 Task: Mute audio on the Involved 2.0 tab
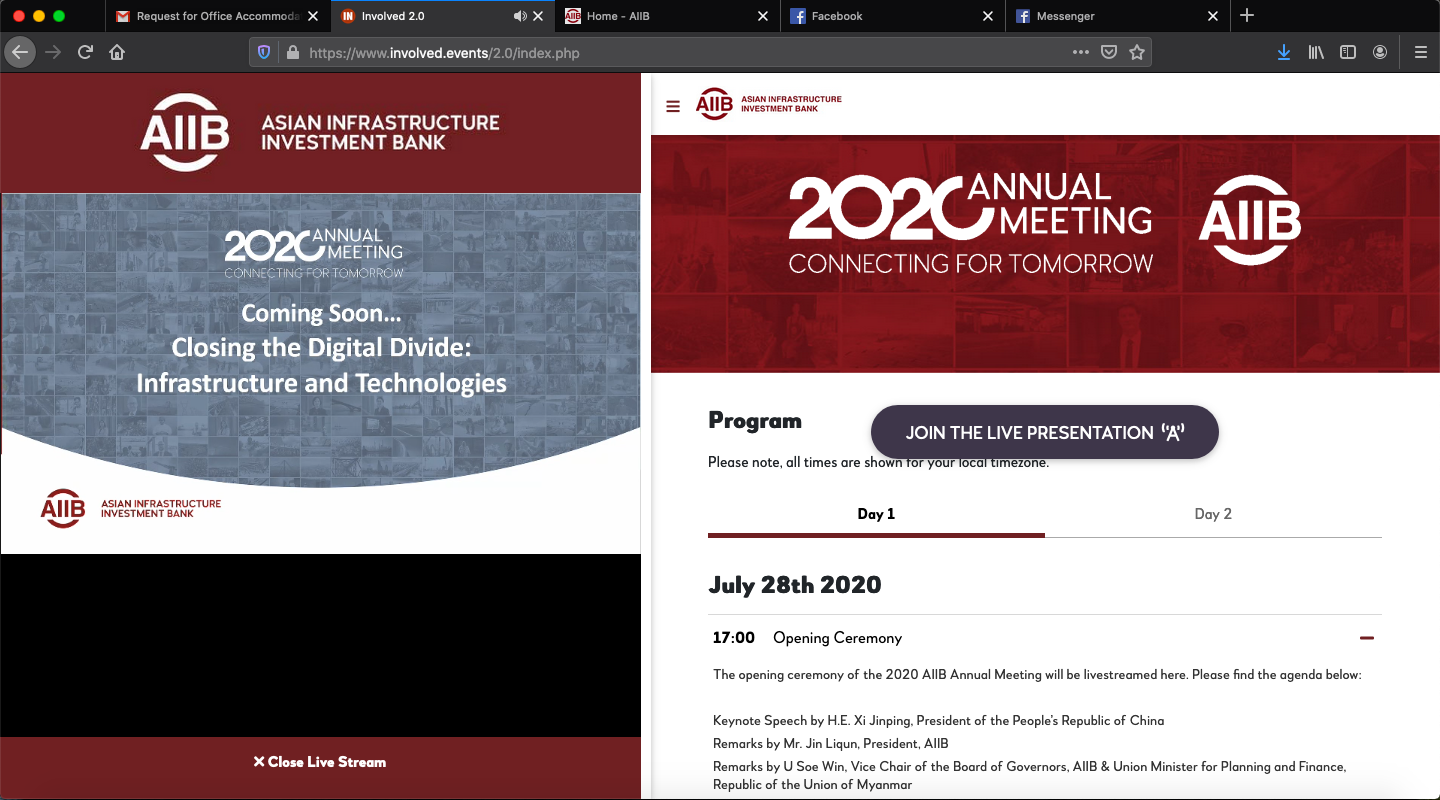pyautogui.click(x=520, y=16)
